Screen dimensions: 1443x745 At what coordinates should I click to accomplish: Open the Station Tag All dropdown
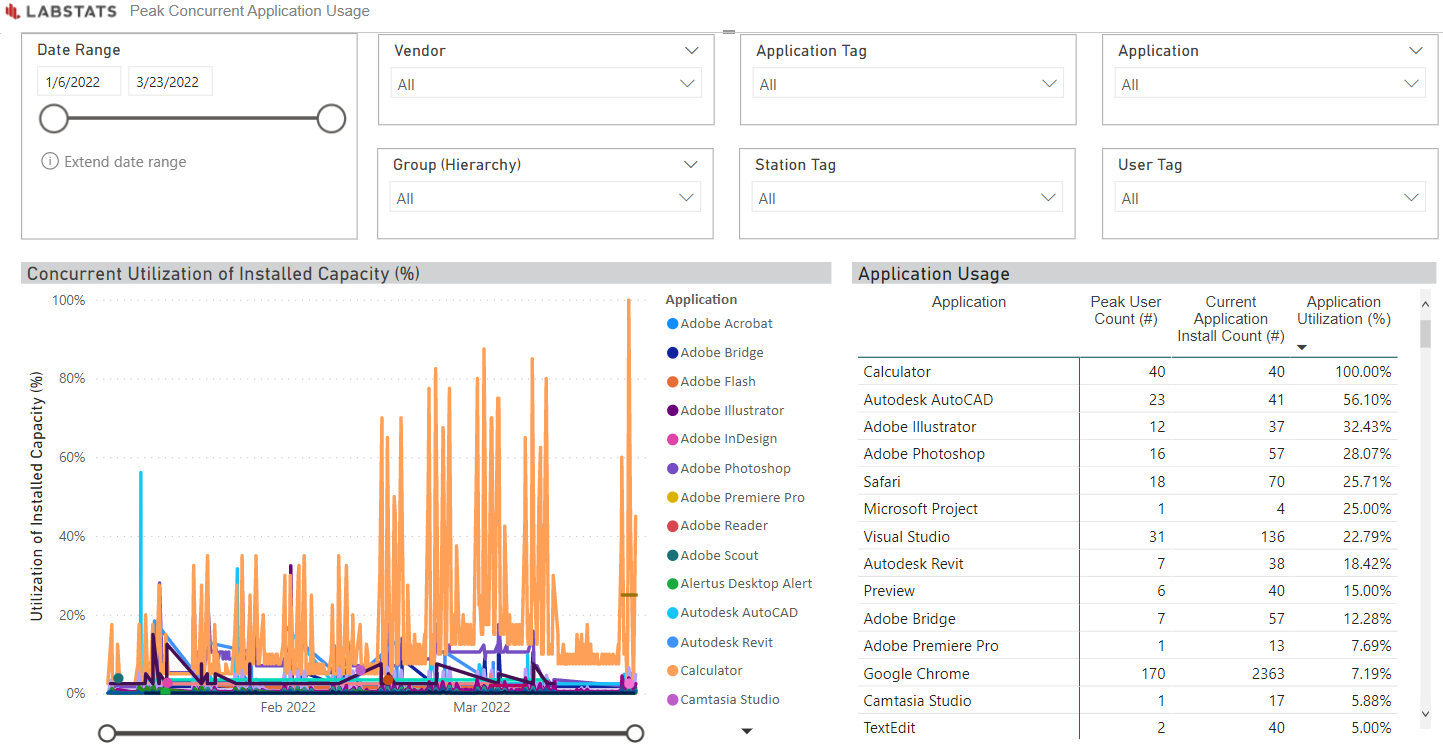[907, 198]
